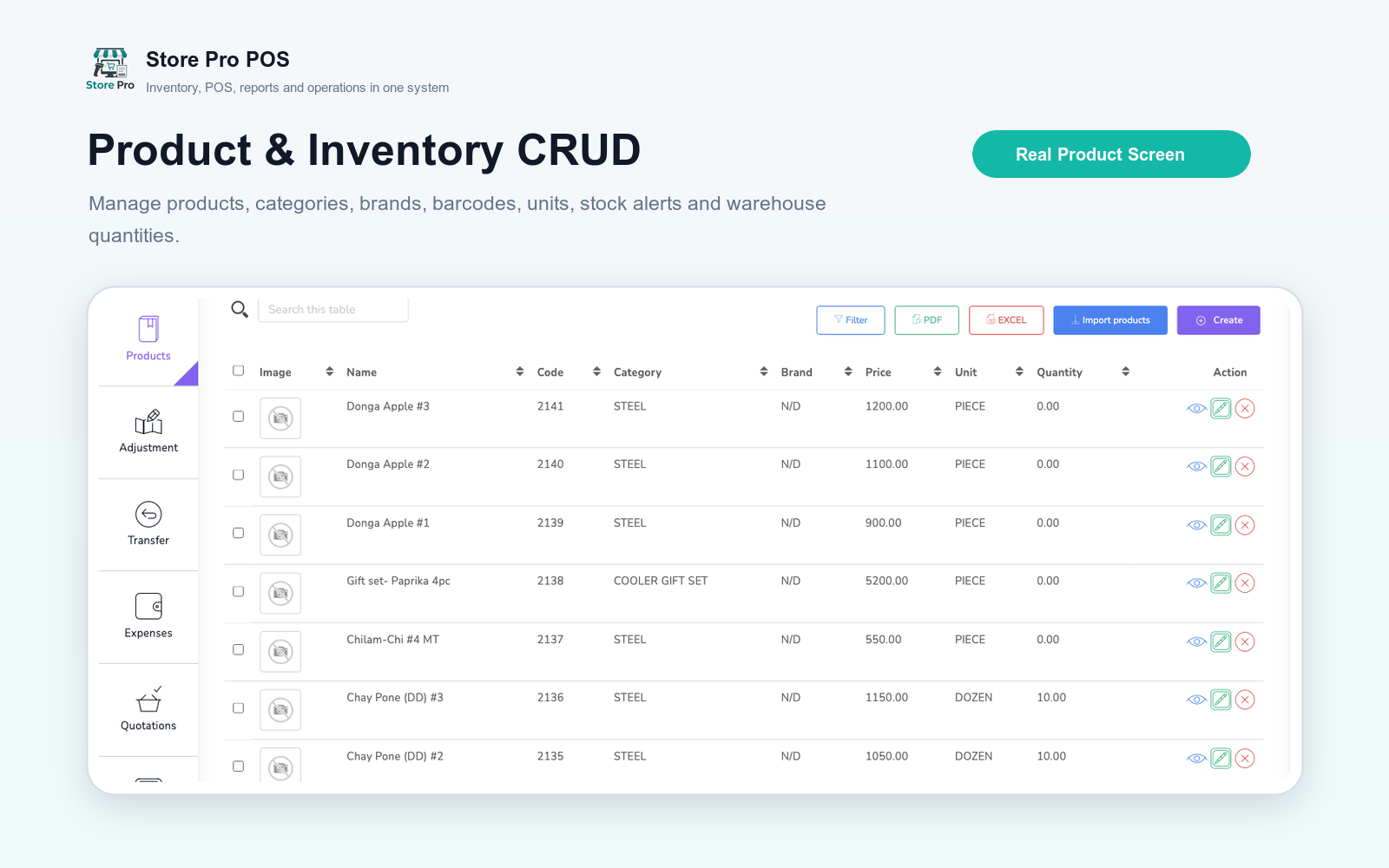The height and width of the screenshot is (868, 1389).
Task: Sort the table by Name column arrows
Action: (x=520, y=372)
